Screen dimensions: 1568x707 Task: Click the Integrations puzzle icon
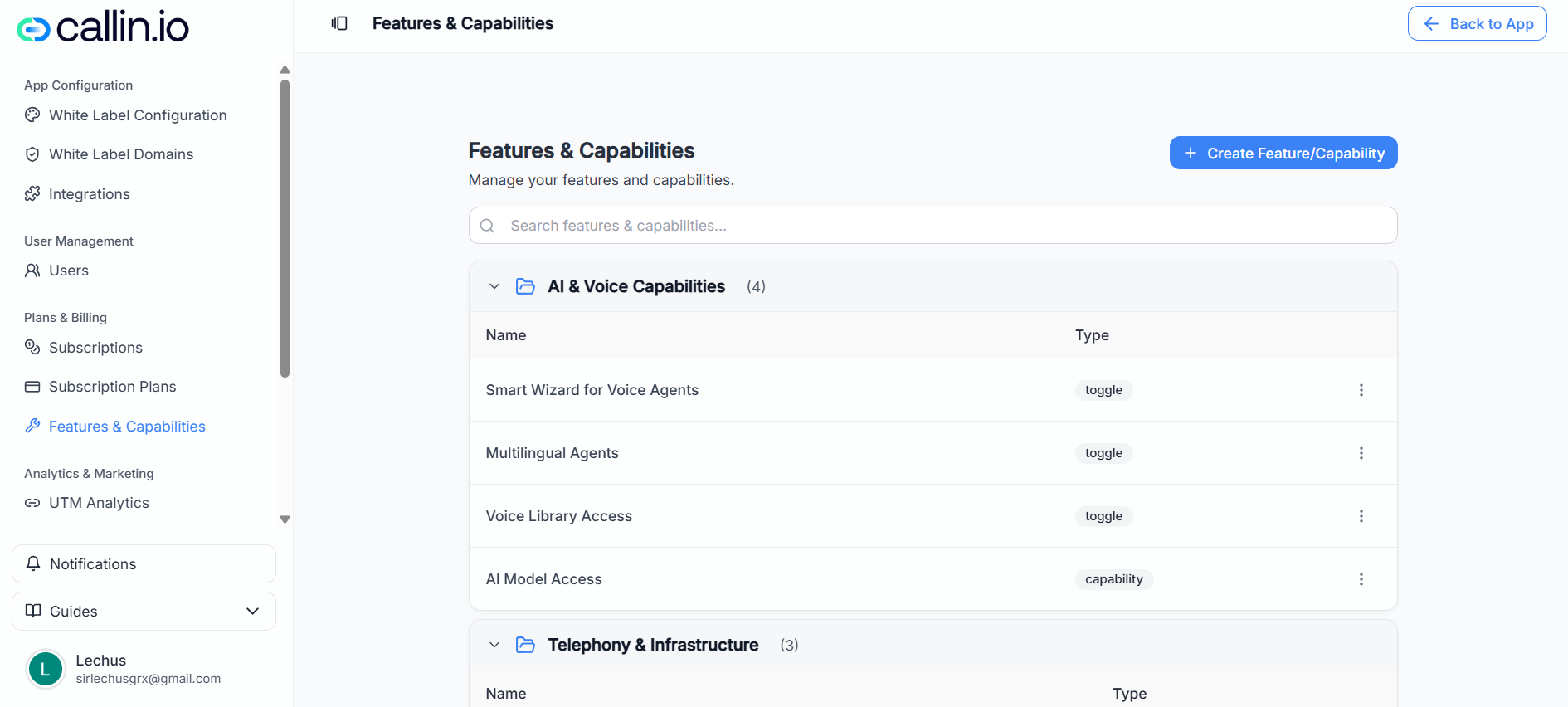(x=32, y=194)
